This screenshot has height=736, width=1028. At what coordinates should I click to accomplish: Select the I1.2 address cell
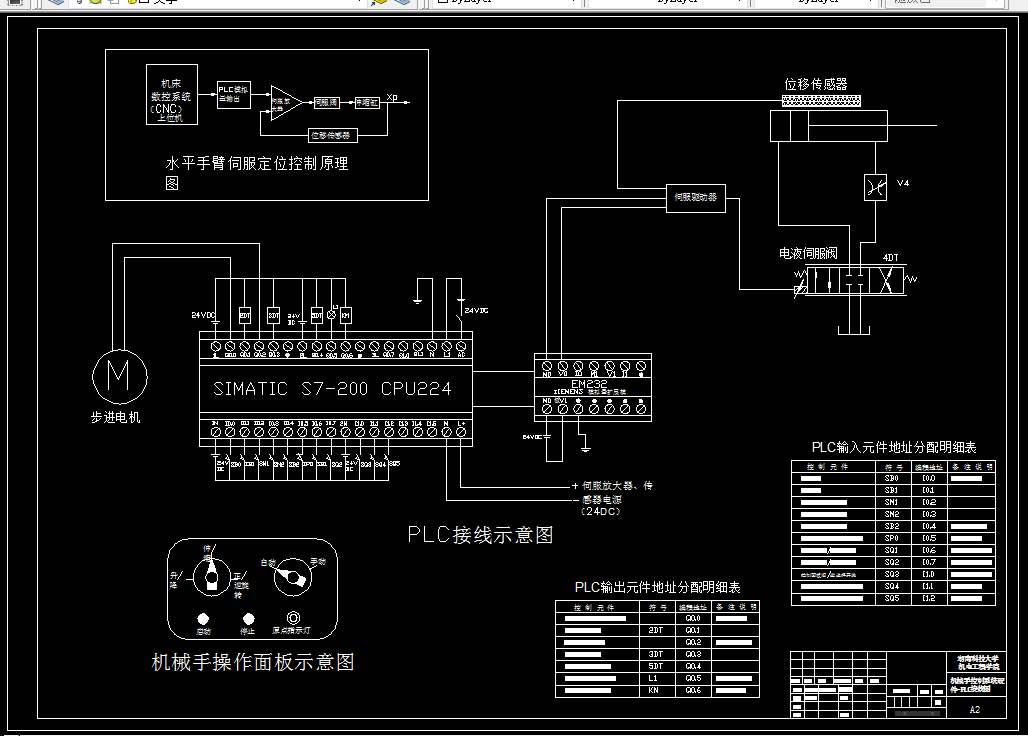928,598
